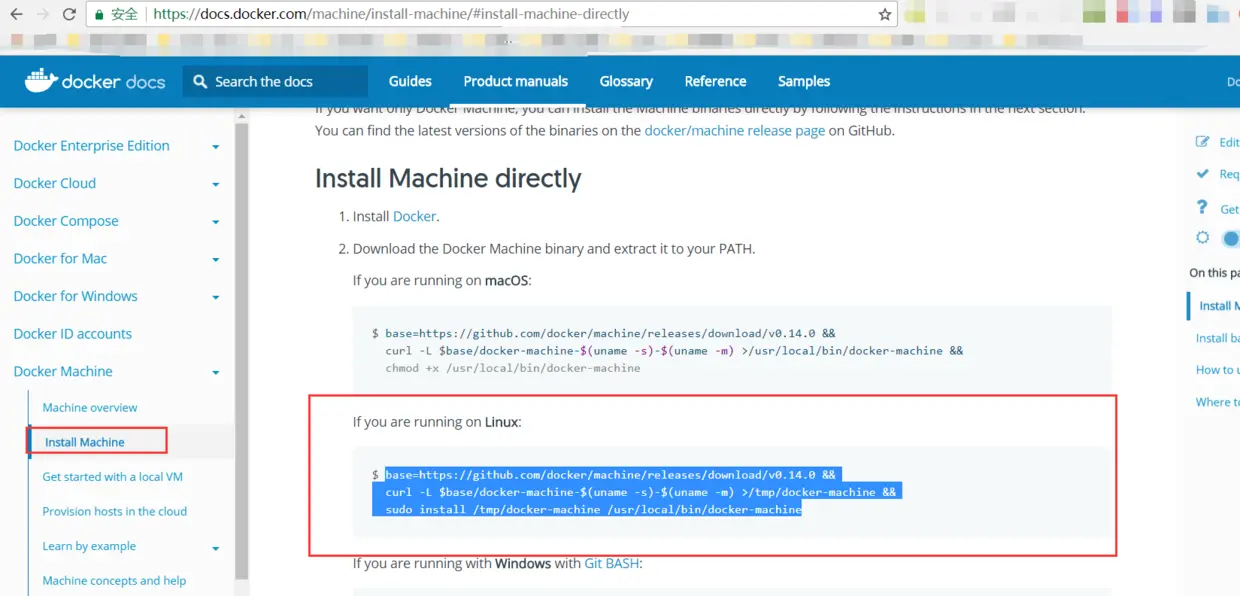Open the Product manuals menu
Viewport: 1240px width, 596px height.
pos(515,81)
